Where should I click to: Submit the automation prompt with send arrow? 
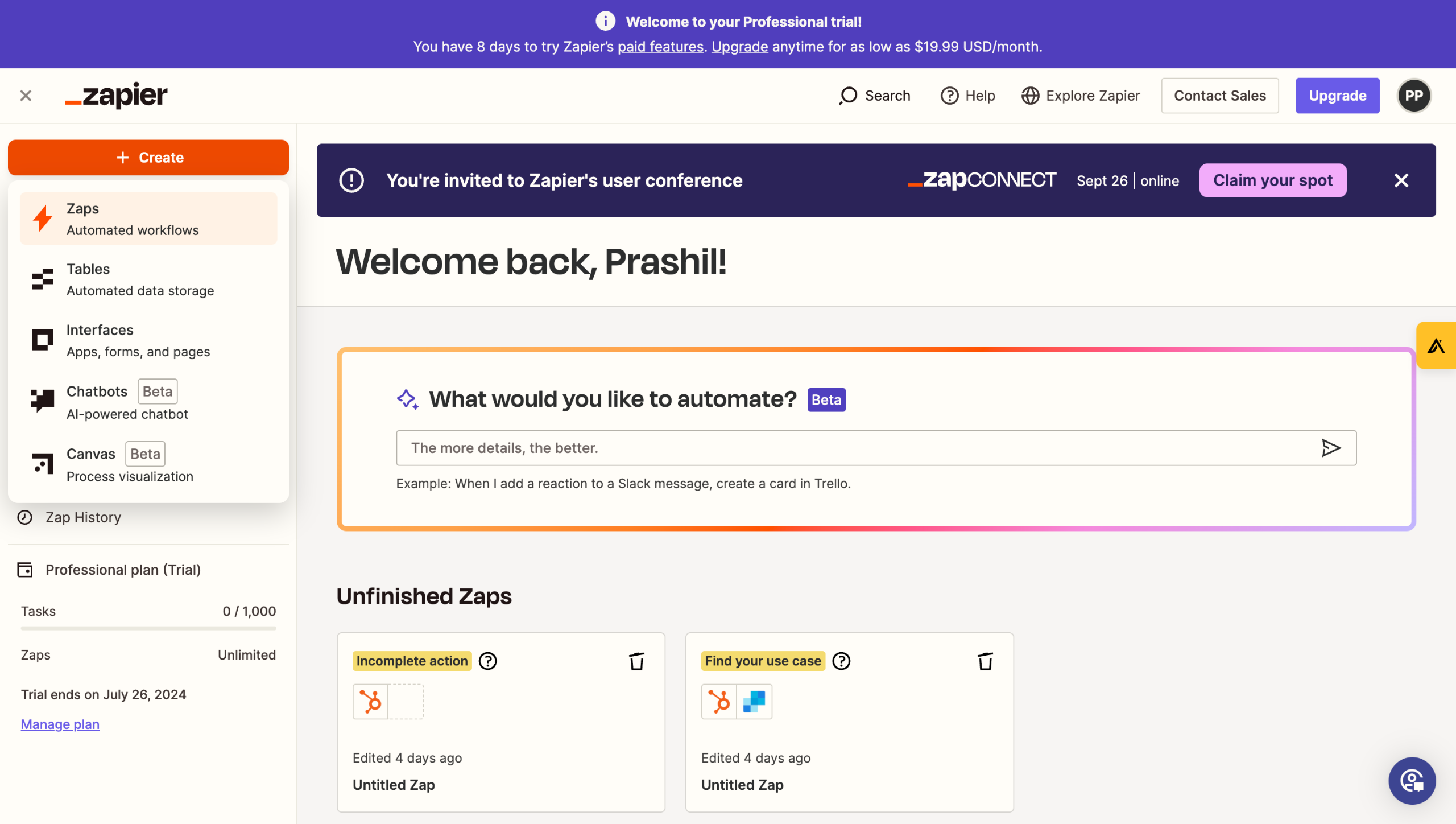point(1331,448)
